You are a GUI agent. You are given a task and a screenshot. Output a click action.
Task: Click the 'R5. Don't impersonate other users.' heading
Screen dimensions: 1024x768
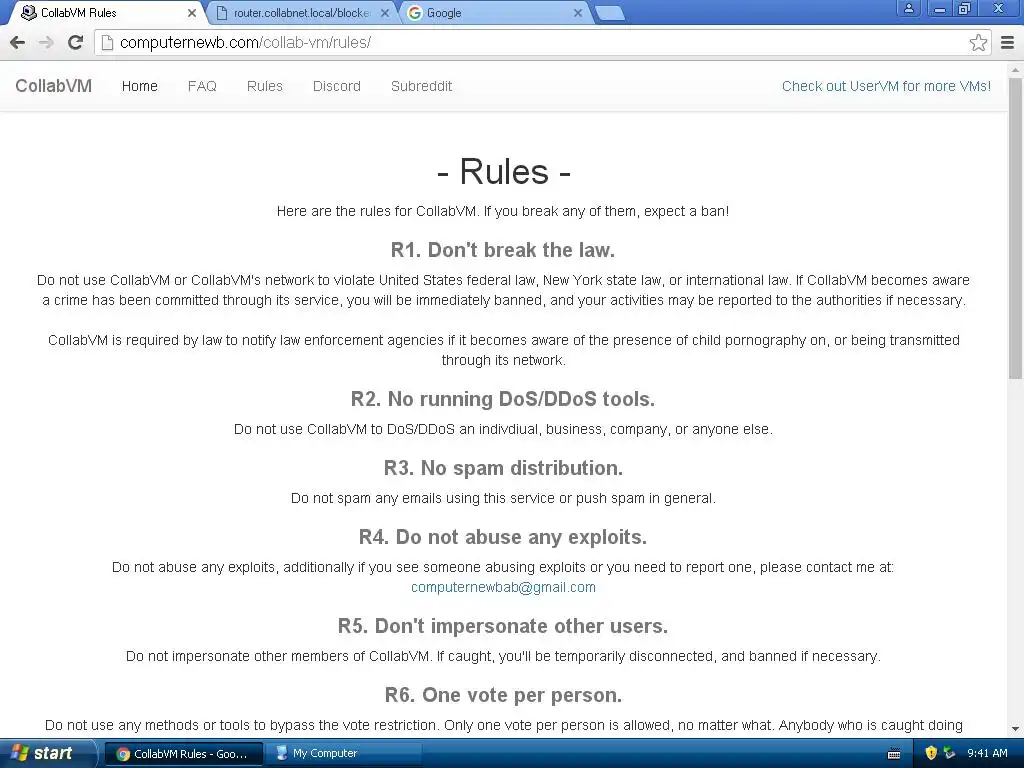coord(503,626)
